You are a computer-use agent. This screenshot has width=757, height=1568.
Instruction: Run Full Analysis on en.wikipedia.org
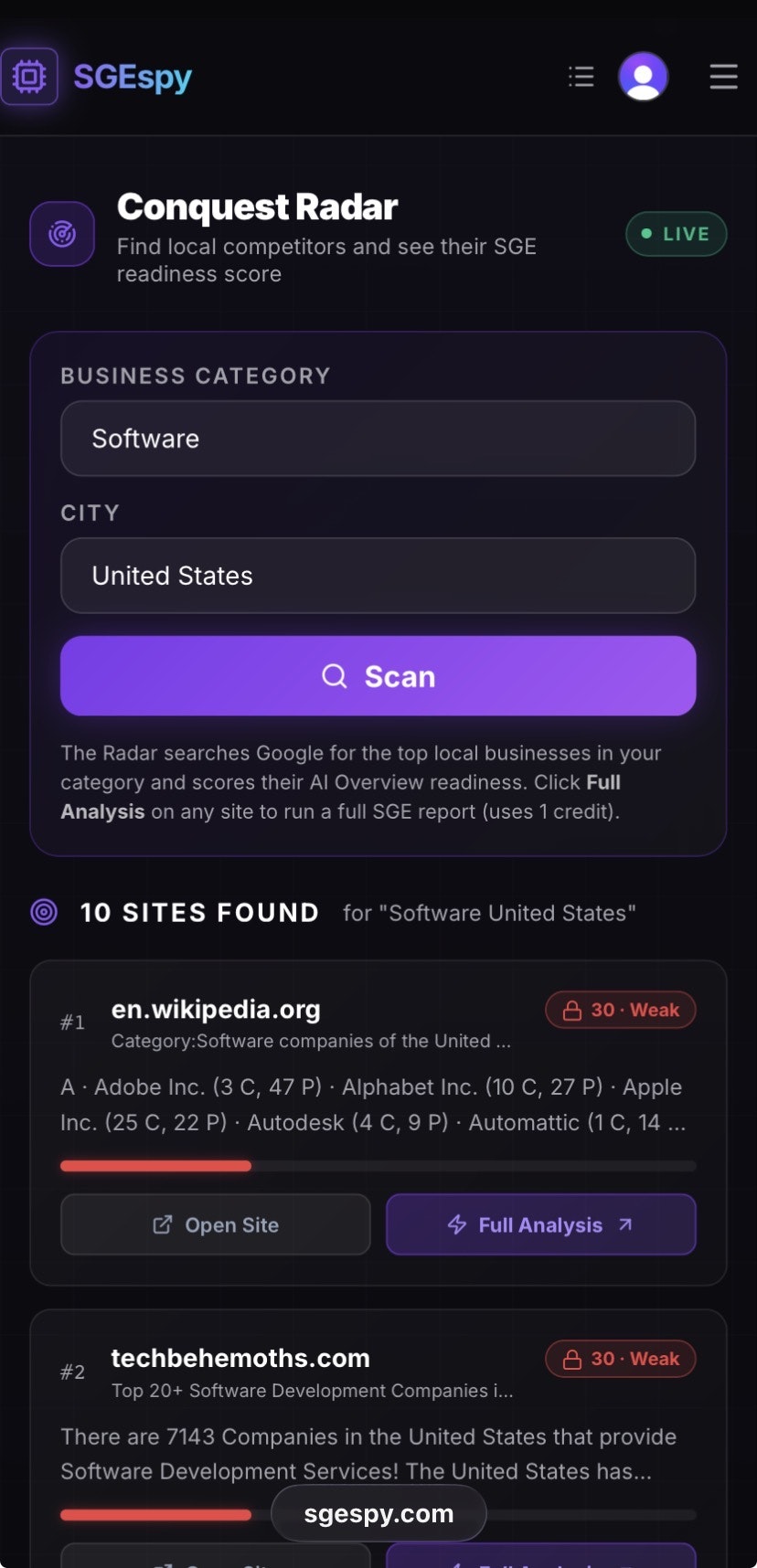click(541, 1224)
